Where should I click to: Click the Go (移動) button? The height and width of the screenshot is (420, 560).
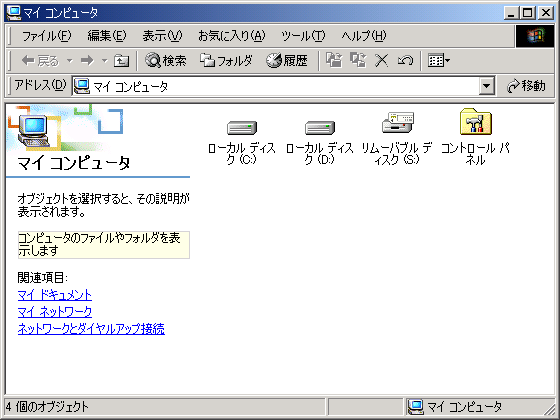(526, 86)
